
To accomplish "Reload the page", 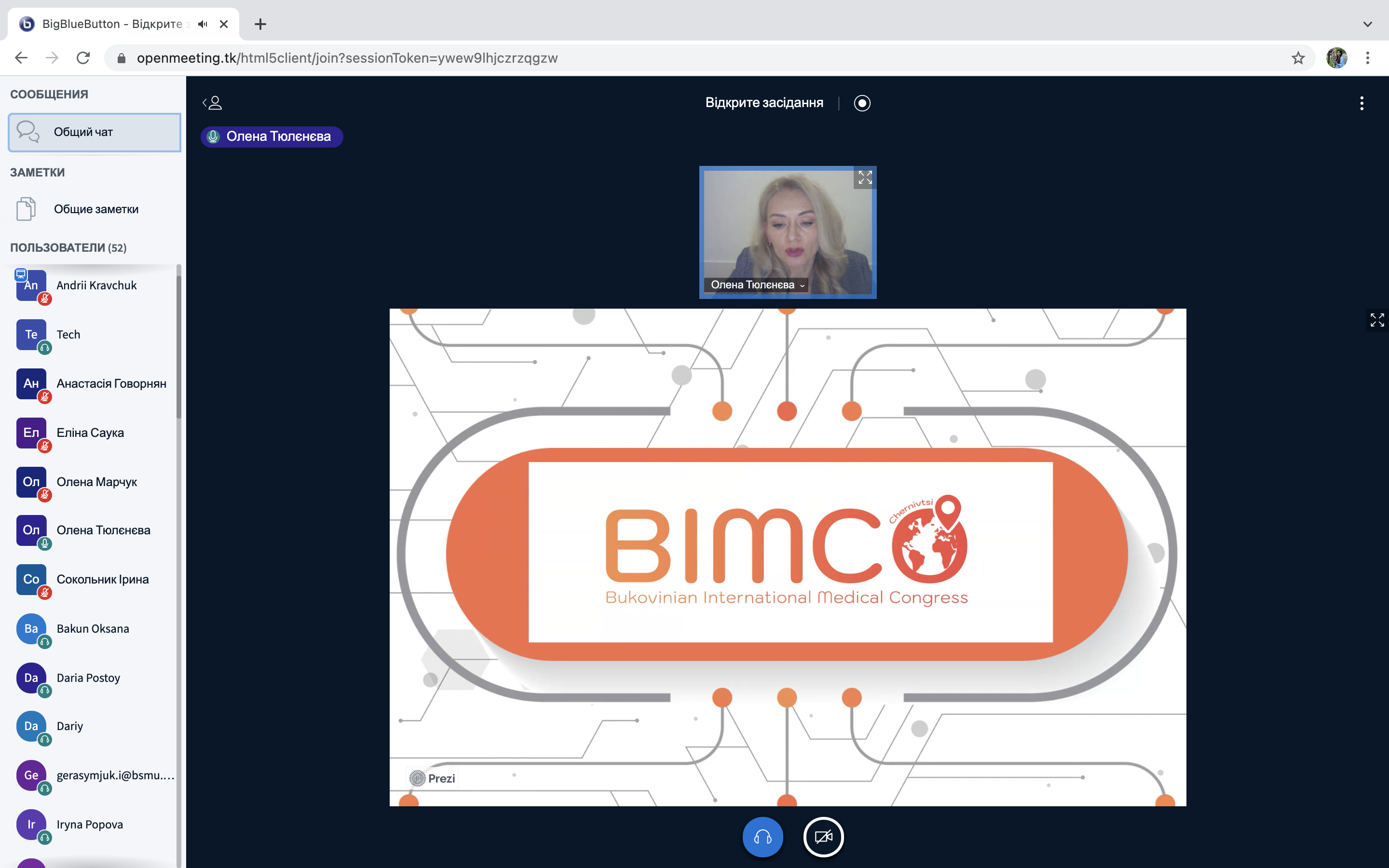I will pos(83,58).
